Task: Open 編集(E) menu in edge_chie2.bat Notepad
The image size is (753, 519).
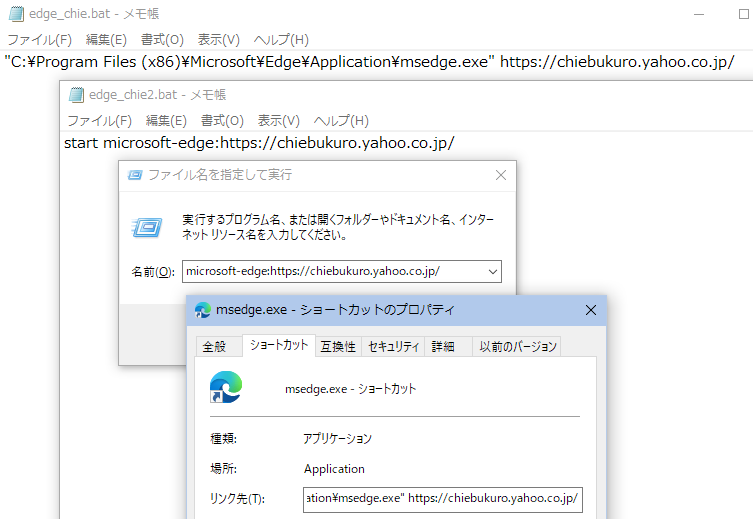Action: [166, 121]
